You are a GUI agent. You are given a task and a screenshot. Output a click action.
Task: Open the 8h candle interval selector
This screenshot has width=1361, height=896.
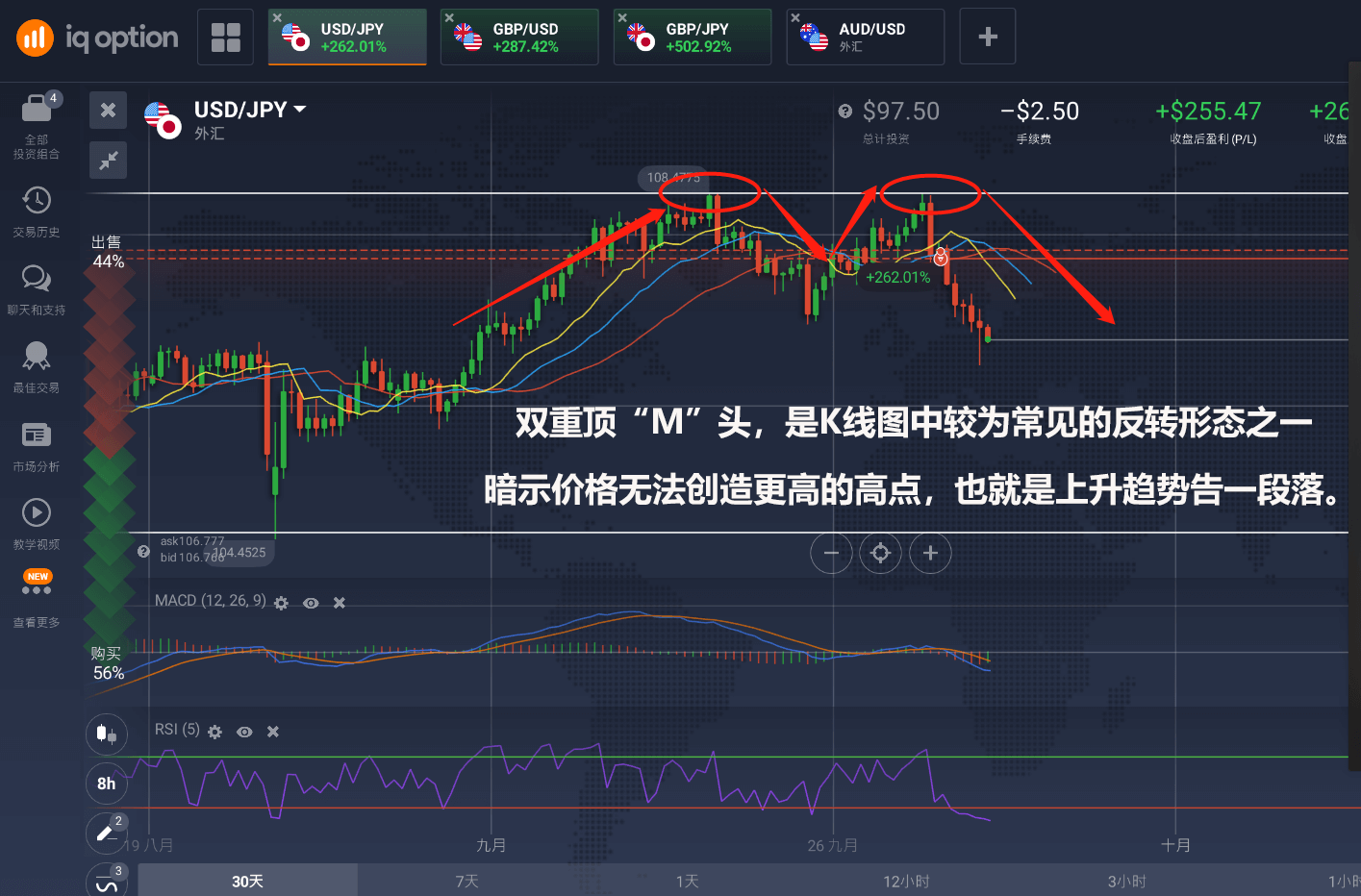(106, 784)
